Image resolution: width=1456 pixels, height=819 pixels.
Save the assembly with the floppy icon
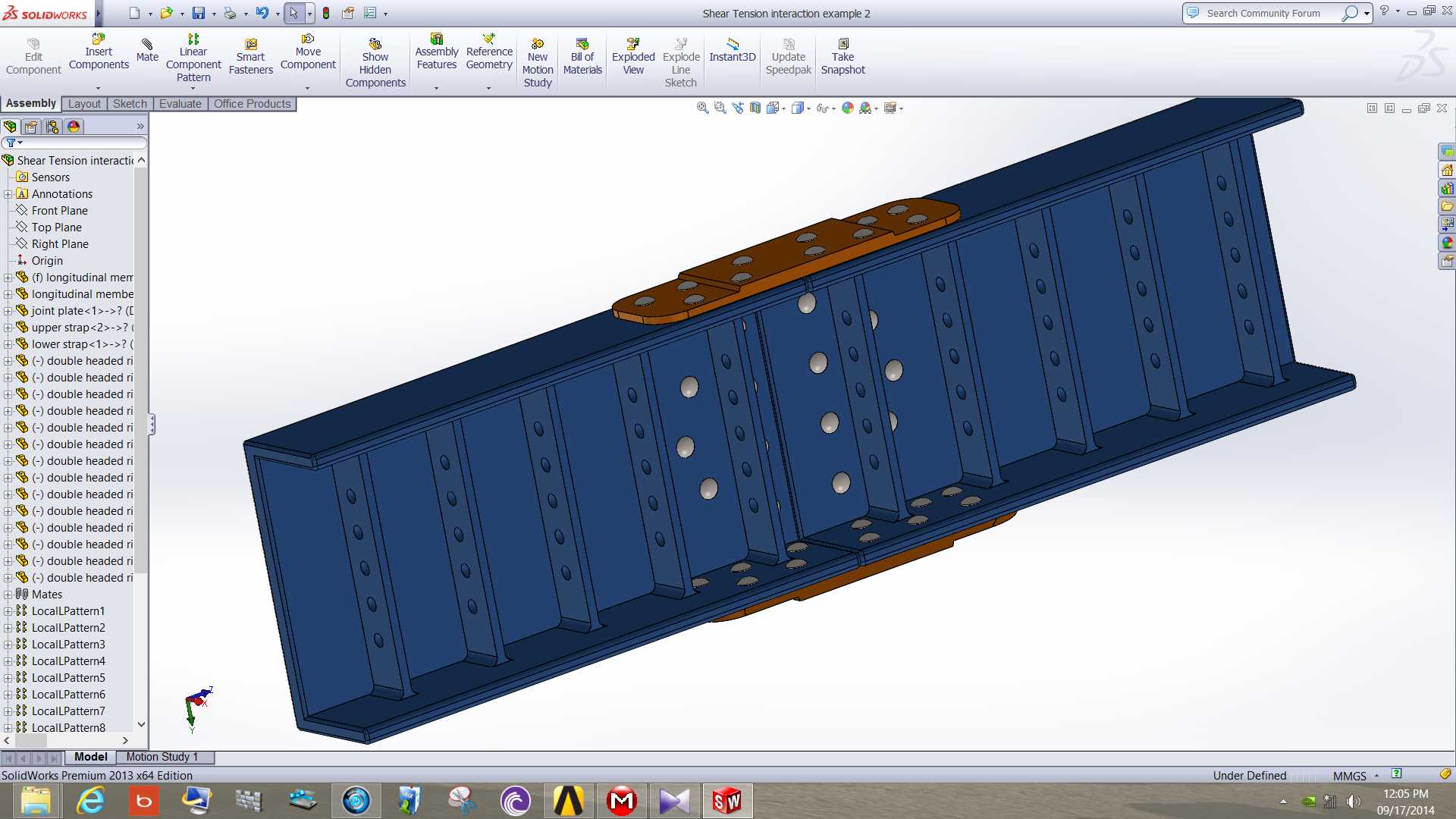pyautogui.click(x=199, y=13)
